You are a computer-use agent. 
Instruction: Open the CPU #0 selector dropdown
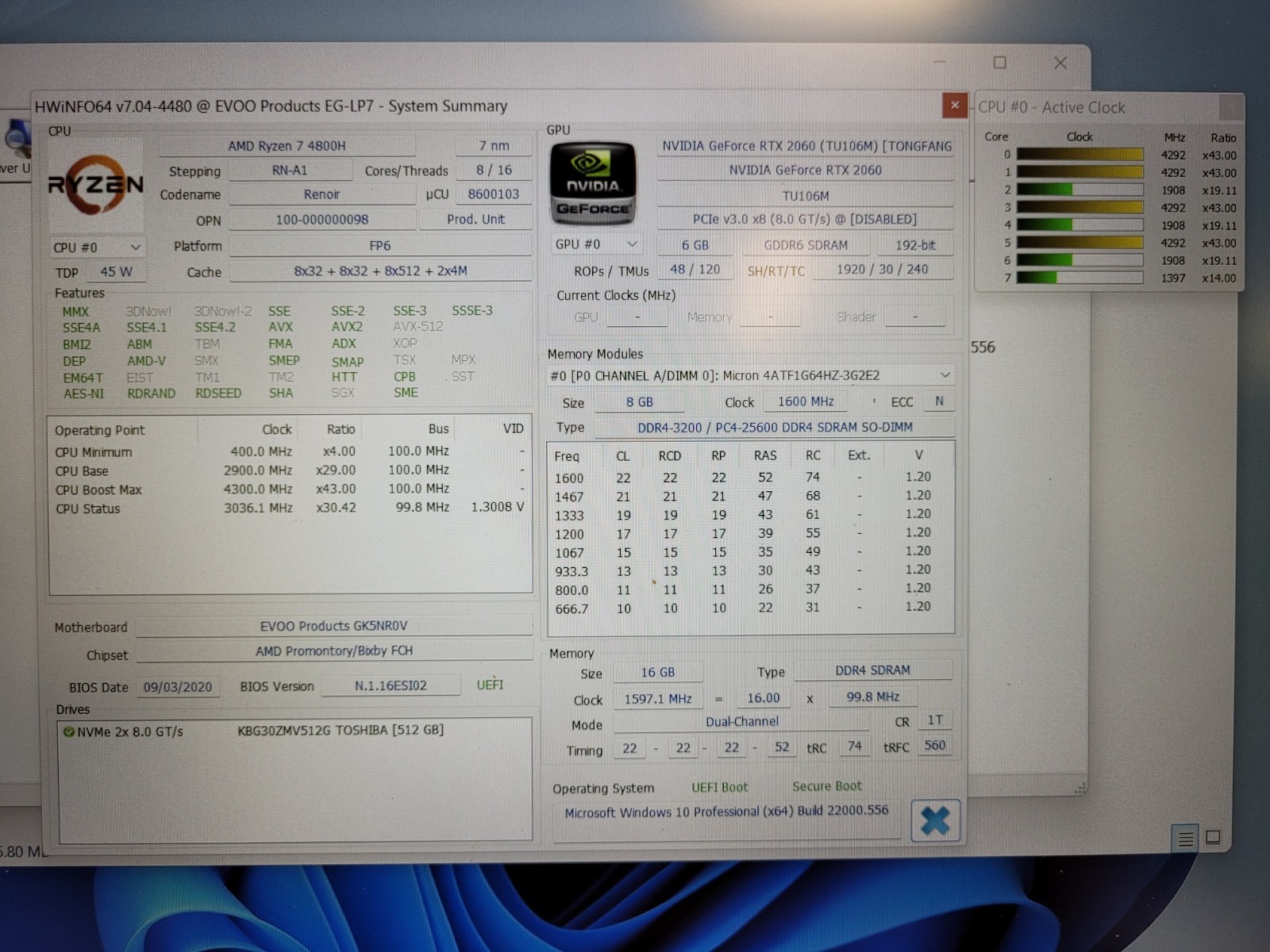click(97, 248)
